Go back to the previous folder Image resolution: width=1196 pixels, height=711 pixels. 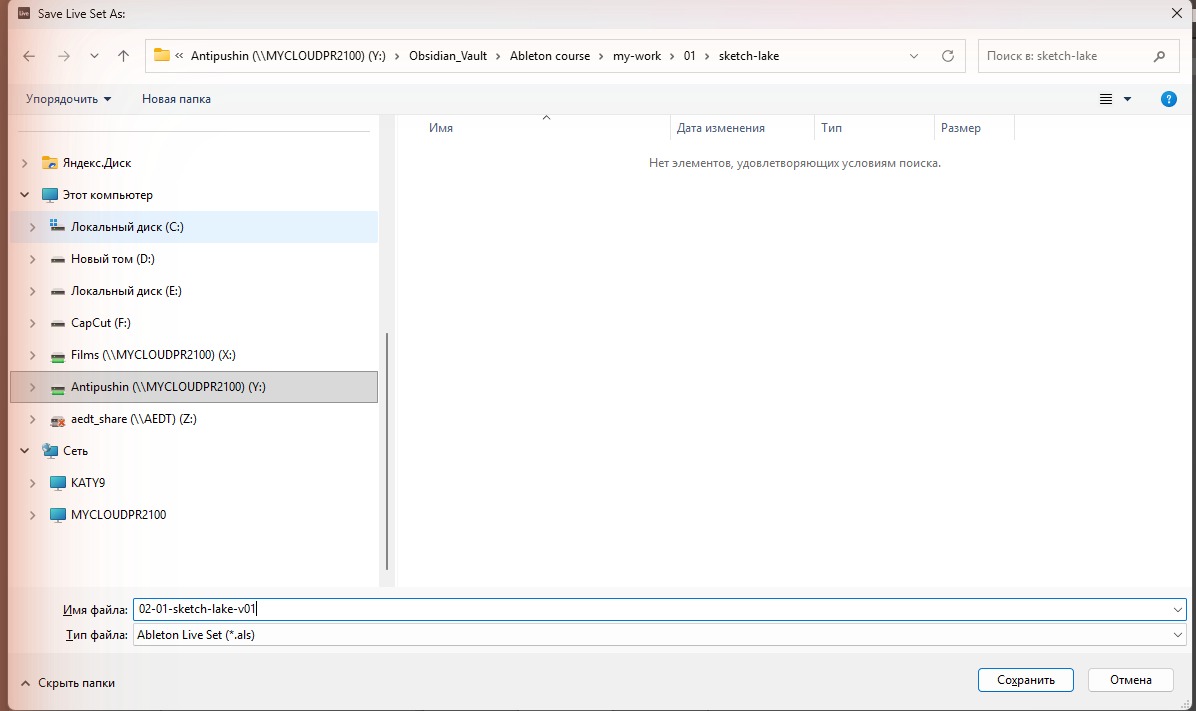pyautogui.click(x=29, y=56)
